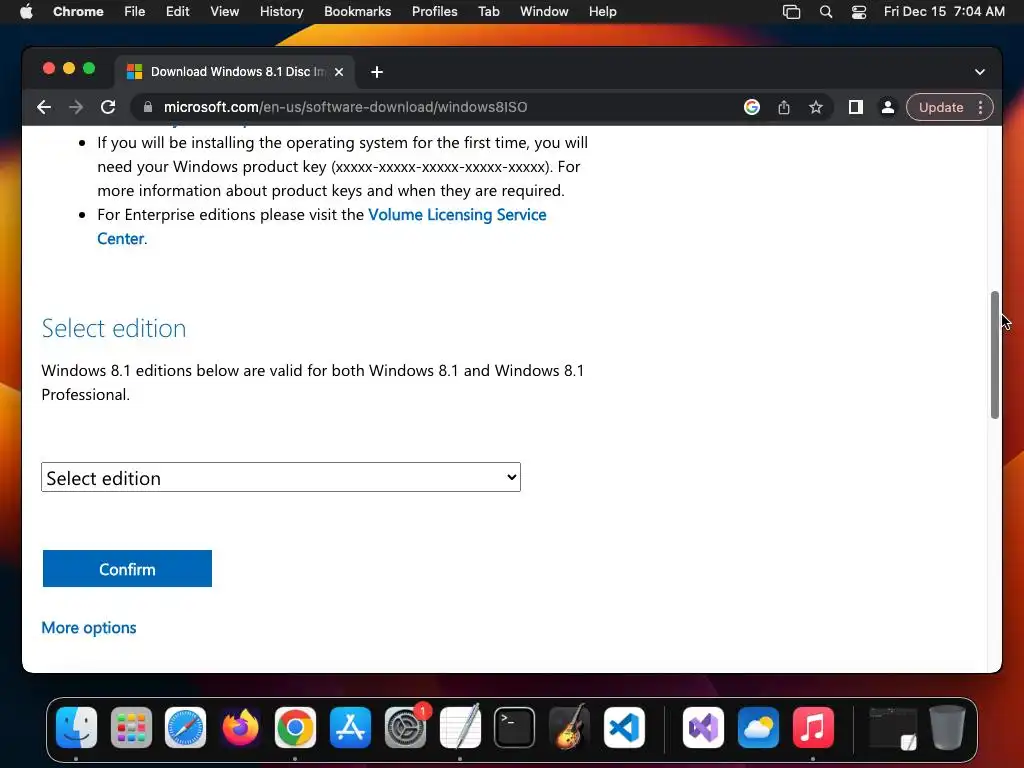Open the More options link
Screen dimensions: 1024x768
(89, 628)
